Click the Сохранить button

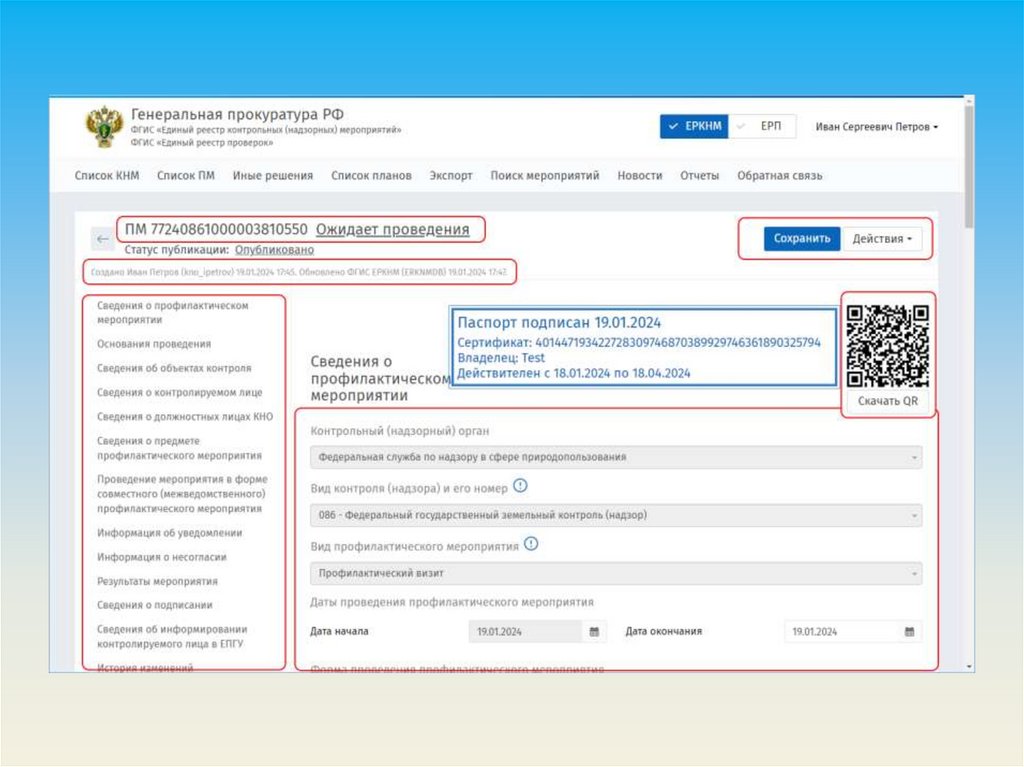click(802, 239)
